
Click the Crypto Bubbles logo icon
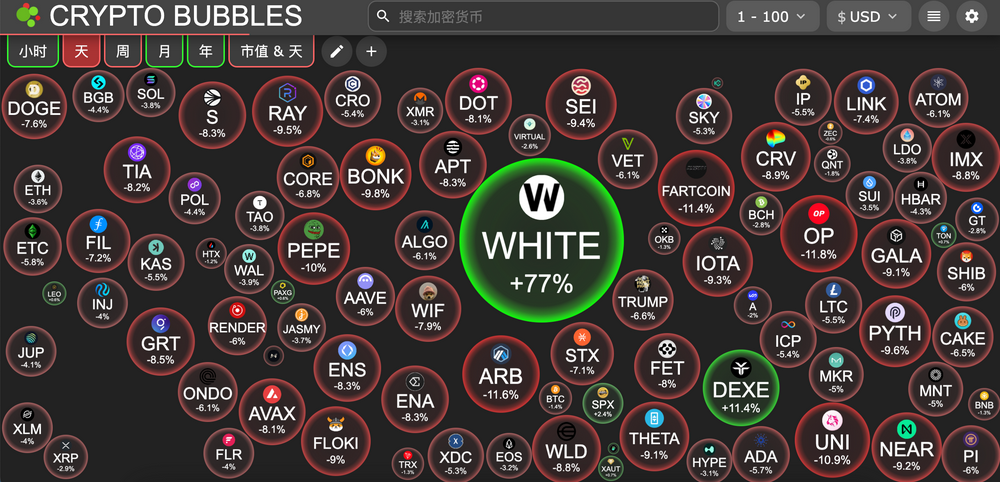click(28, 16)
